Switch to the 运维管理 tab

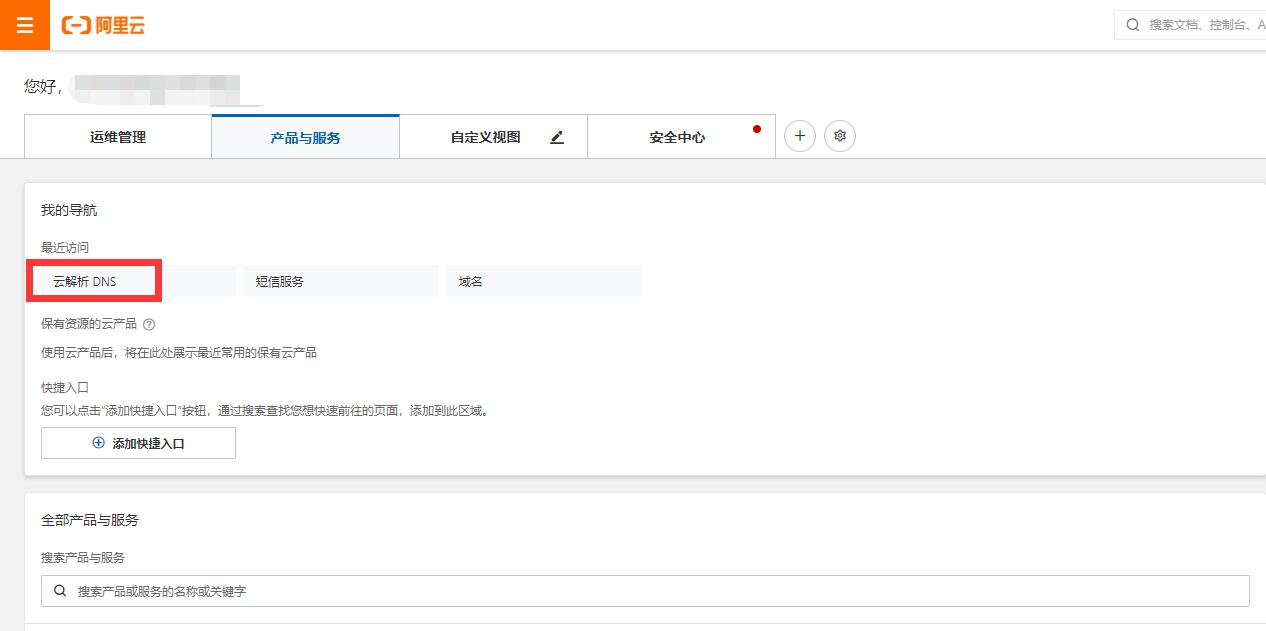click(x=118, y=137)
